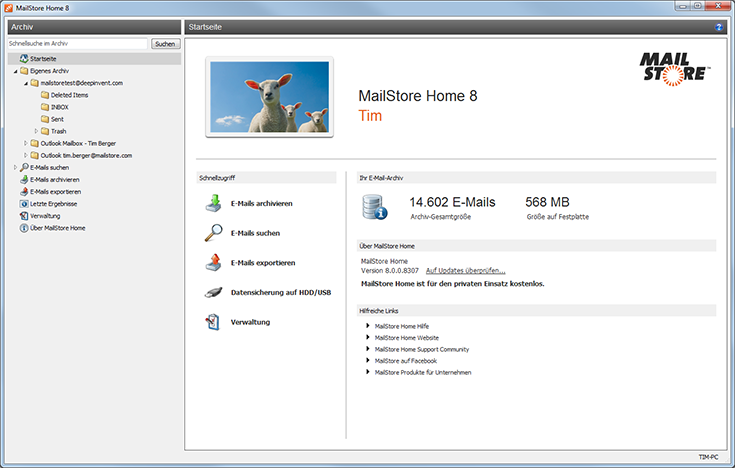Click the Datensicherung auf HDD/USB drive icon
Screen dimensions: 735x468
pyautogui.click(x=213, y=293)
